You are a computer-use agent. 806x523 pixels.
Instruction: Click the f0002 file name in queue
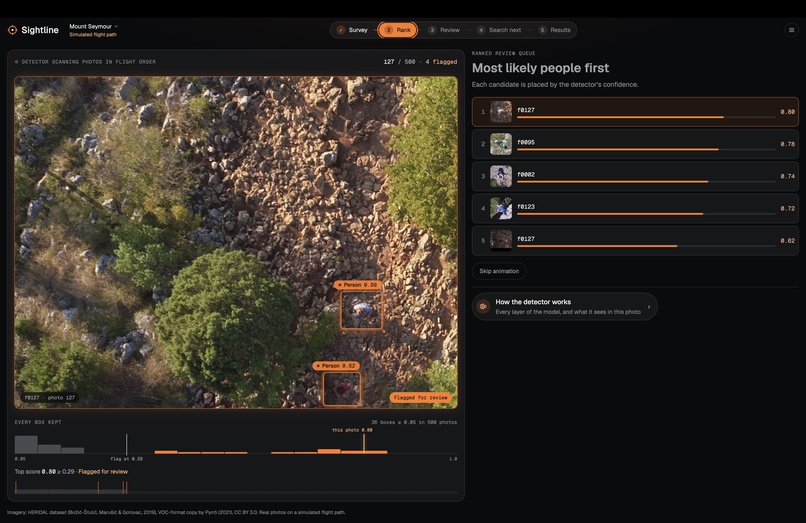[526, 174]
